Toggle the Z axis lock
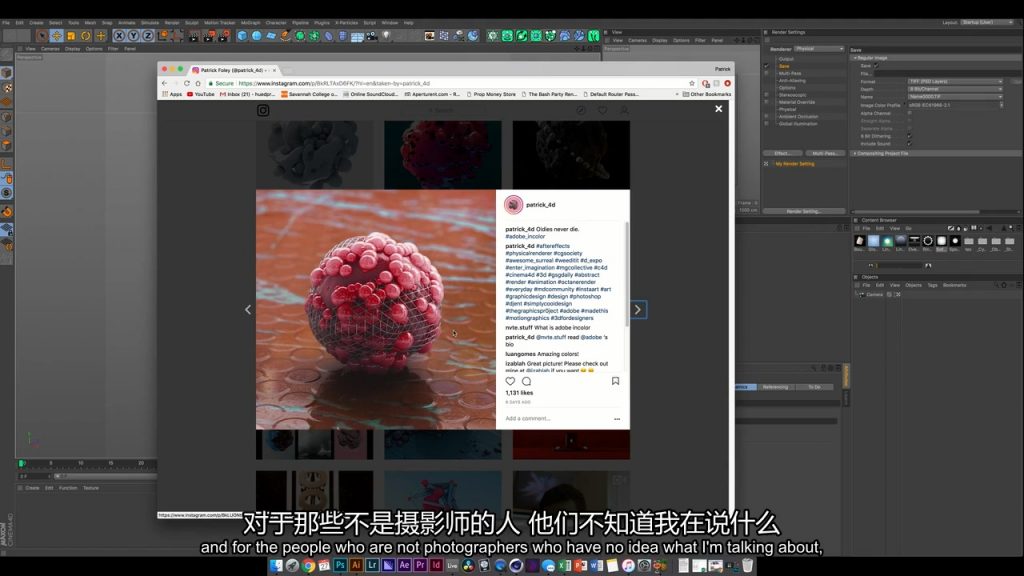1024x576 pixels. click(148, 36)
